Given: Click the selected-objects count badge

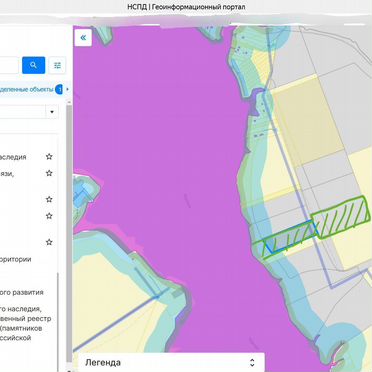Looking at the screenshot, I should 59,89.
